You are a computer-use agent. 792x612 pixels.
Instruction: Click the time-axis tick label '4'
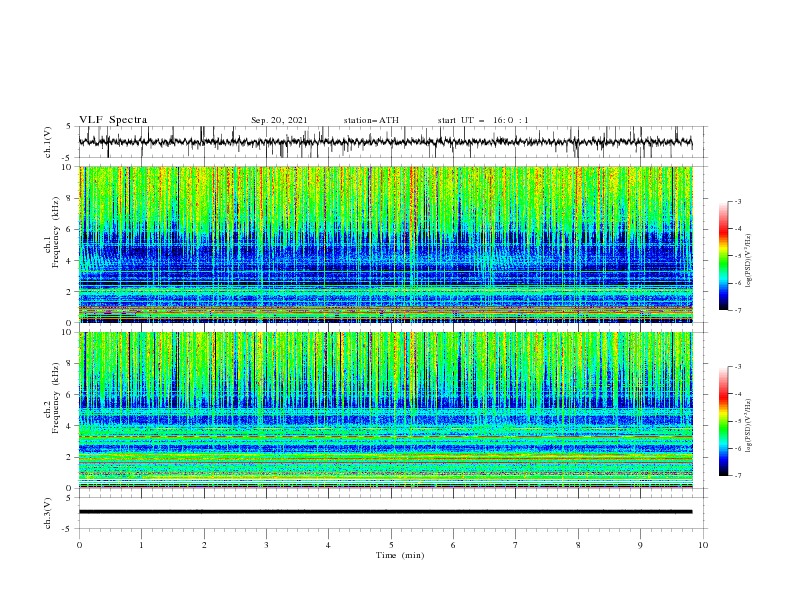329,545
